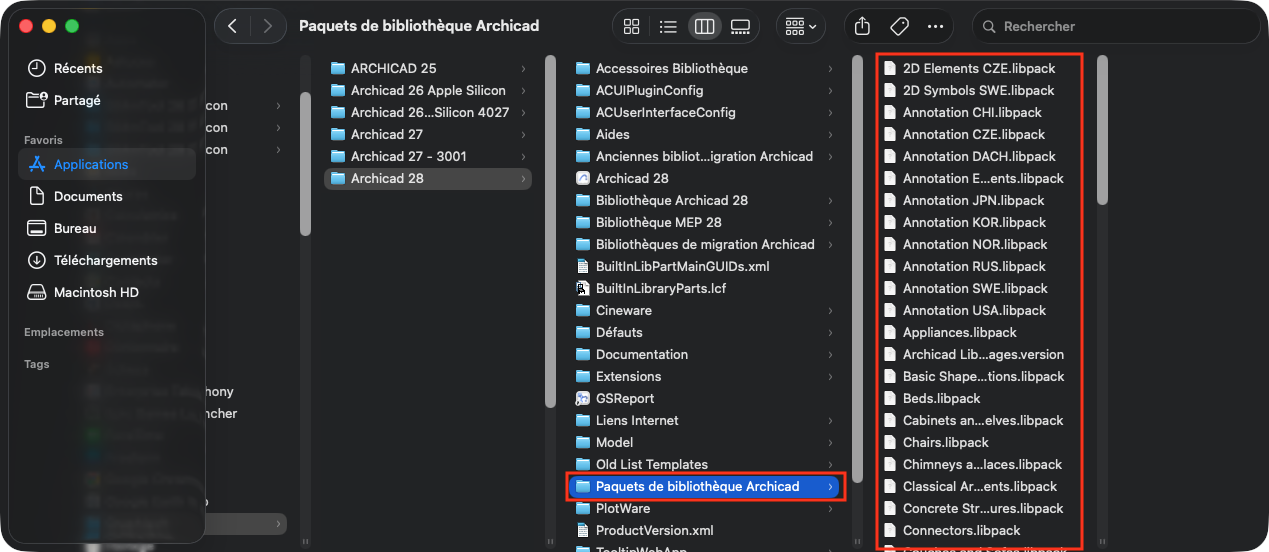Select Bibliothèque MEP 28 folder
The height and width of the screenshot is (552, 1269).
pyautogui.click(x=706, y=222)
